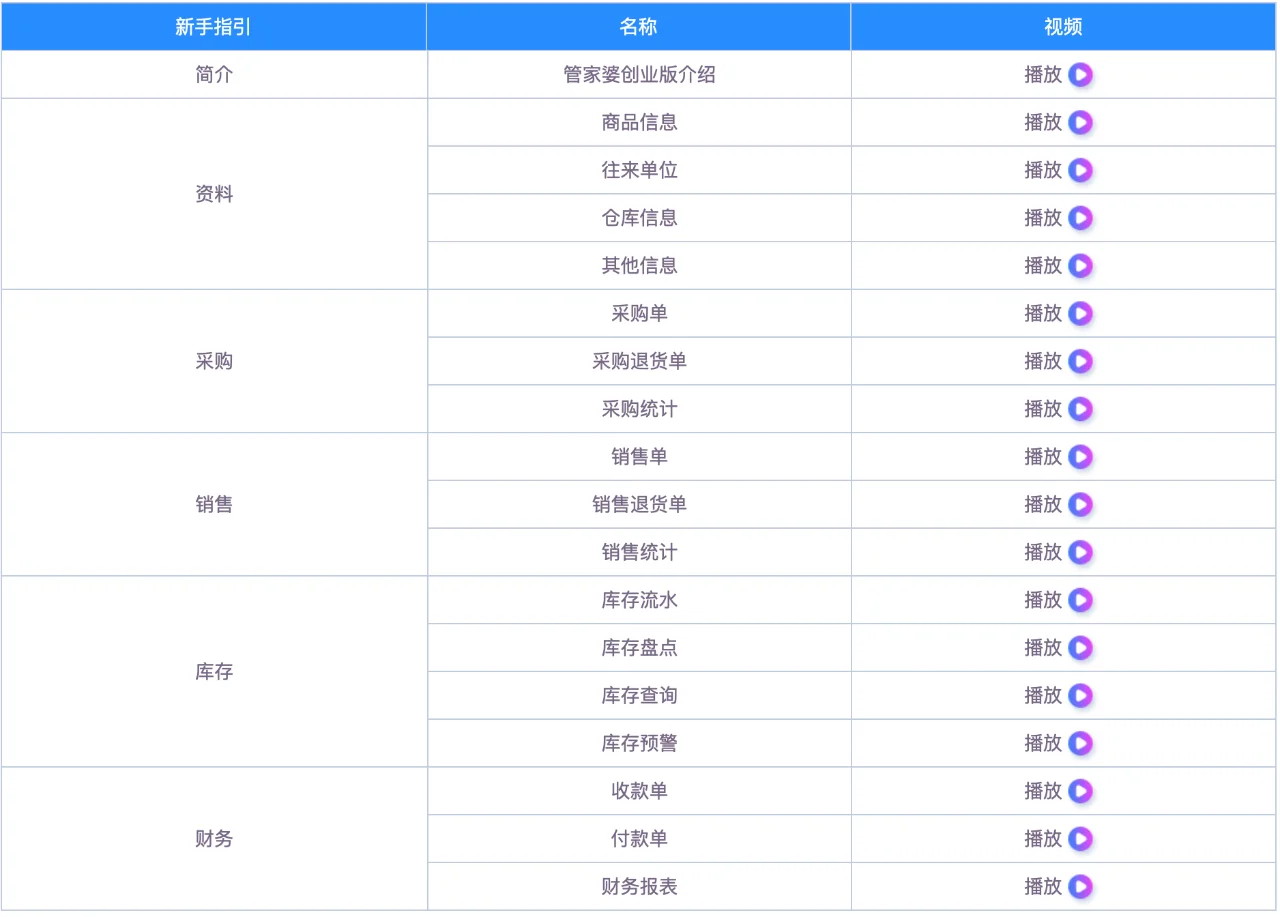Click play icon in 采购统计 row
This screenshot has height=917, width=1280.
click(x=1080, y=409)
